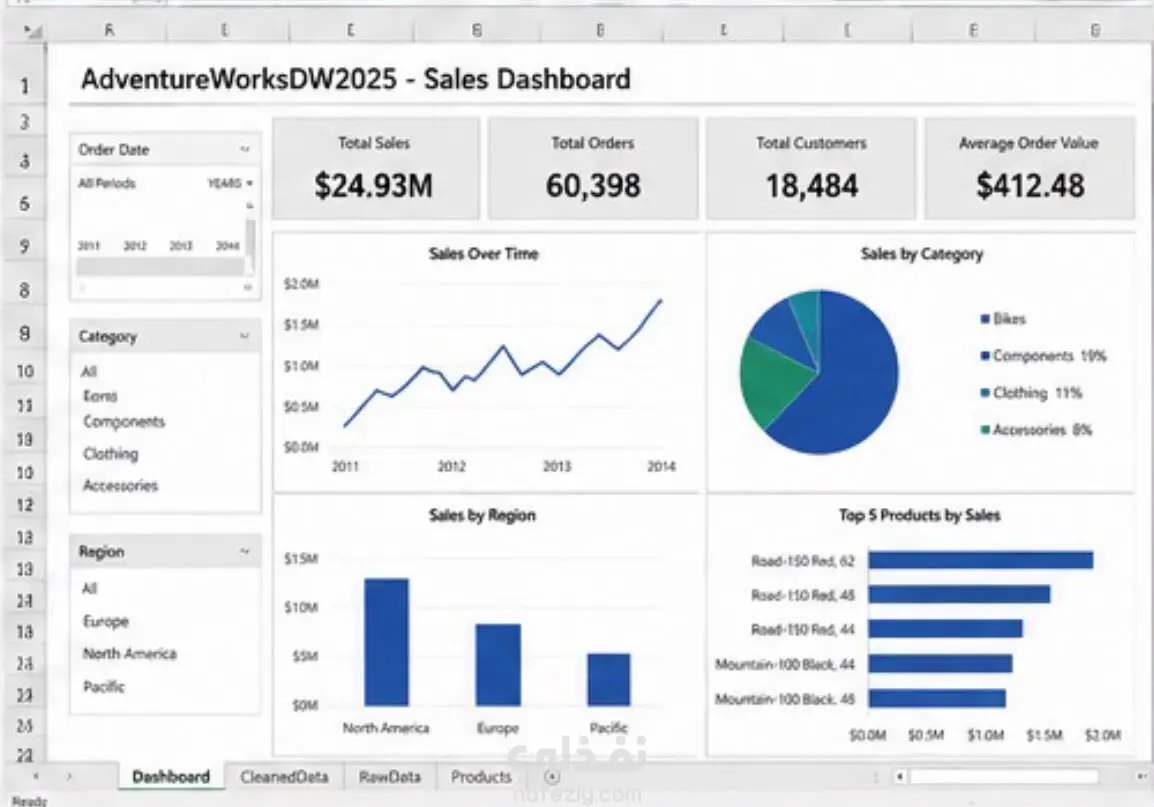Toggle the Components category slicer item
The height and width of the screenshot is (807, 1154).
[124, 422]
